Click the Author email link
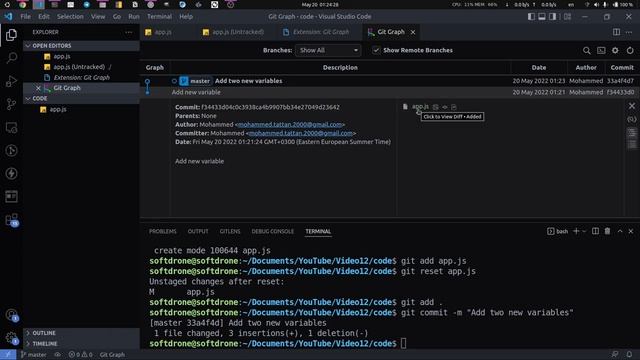 point(289,124)
